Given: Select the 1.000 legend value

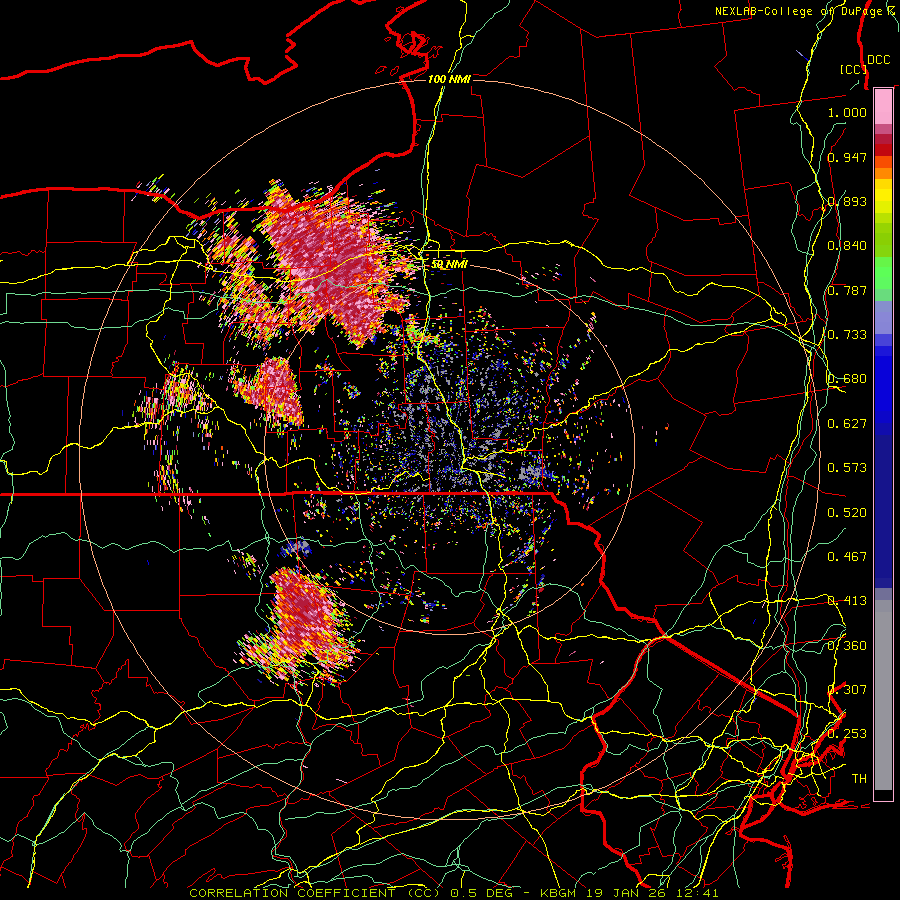Looking at the screenshot, I should (x=847, y=112).
